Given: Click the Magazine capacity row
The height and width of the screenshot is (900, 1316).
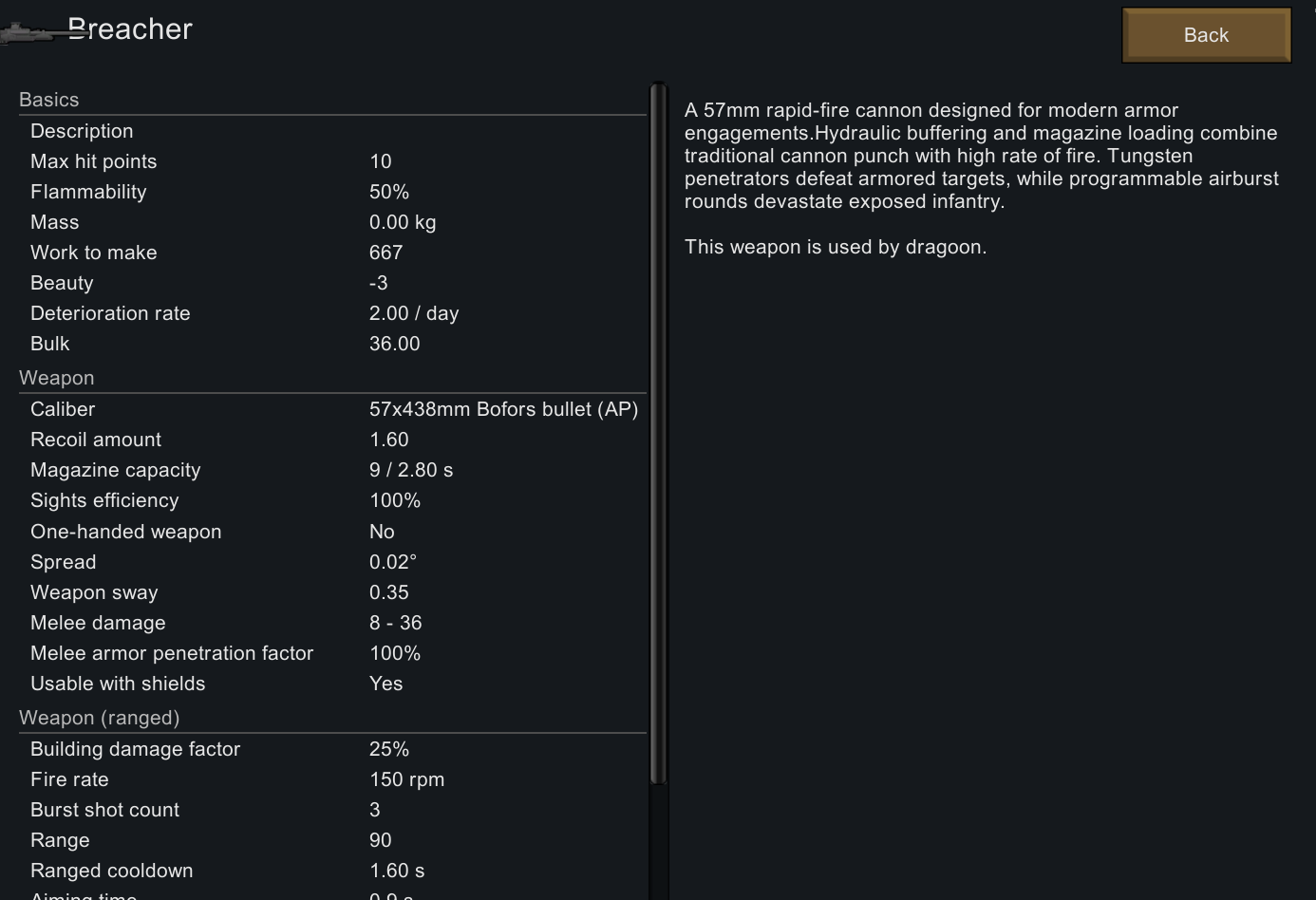Looking at the screenshot, I should pos(332,470).
